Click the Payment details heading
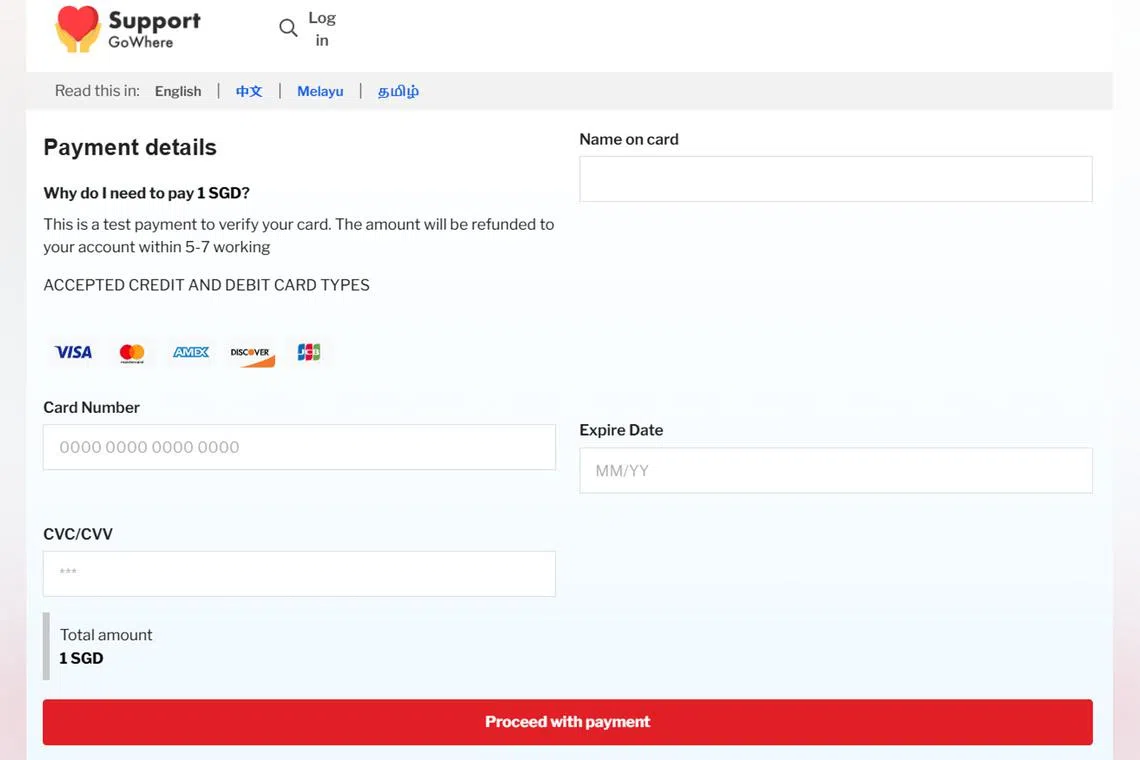1140x760 pixels. pos(130,147)
